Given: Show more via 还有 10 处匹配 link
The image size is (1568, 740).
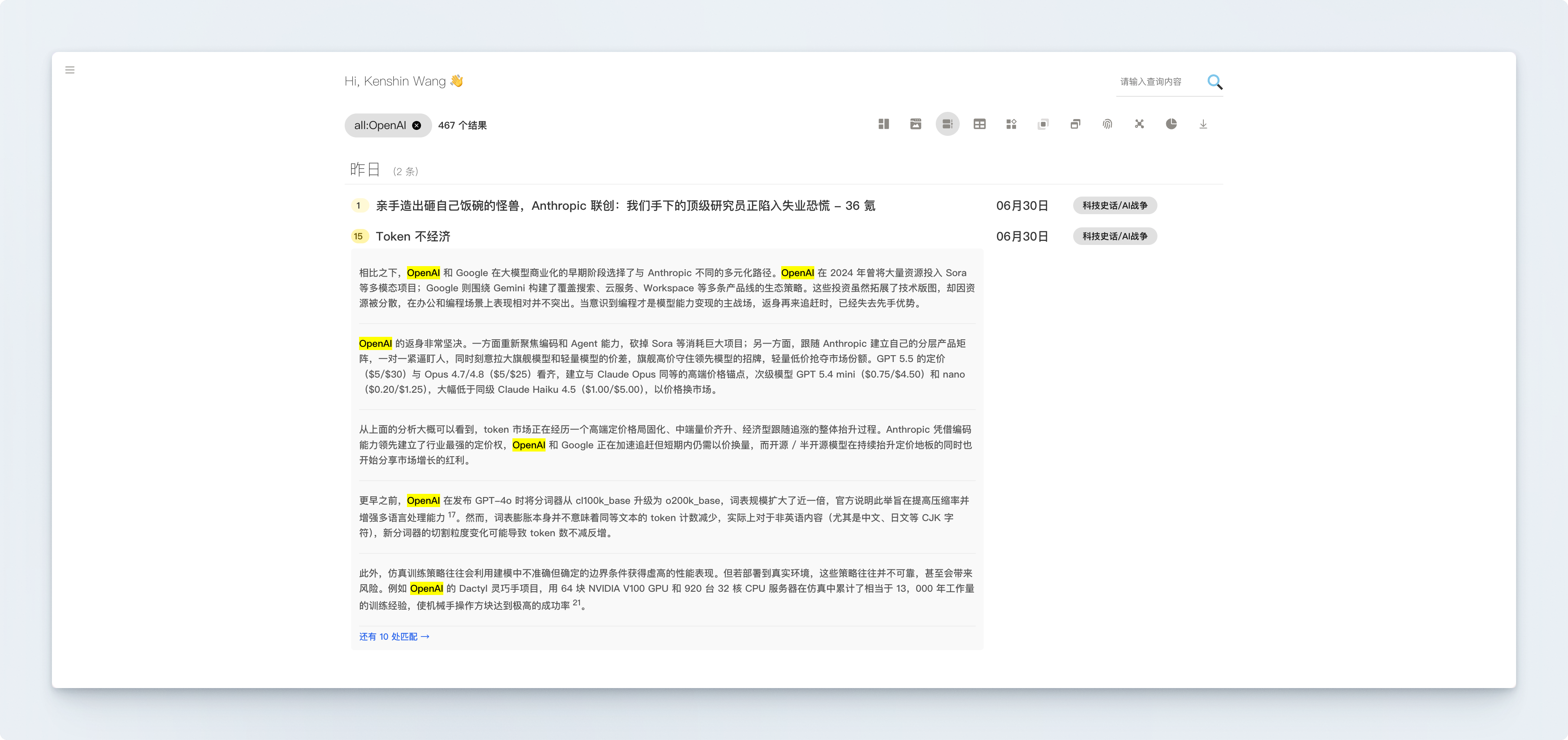Looking at the screenshot, I should point(394,637).
